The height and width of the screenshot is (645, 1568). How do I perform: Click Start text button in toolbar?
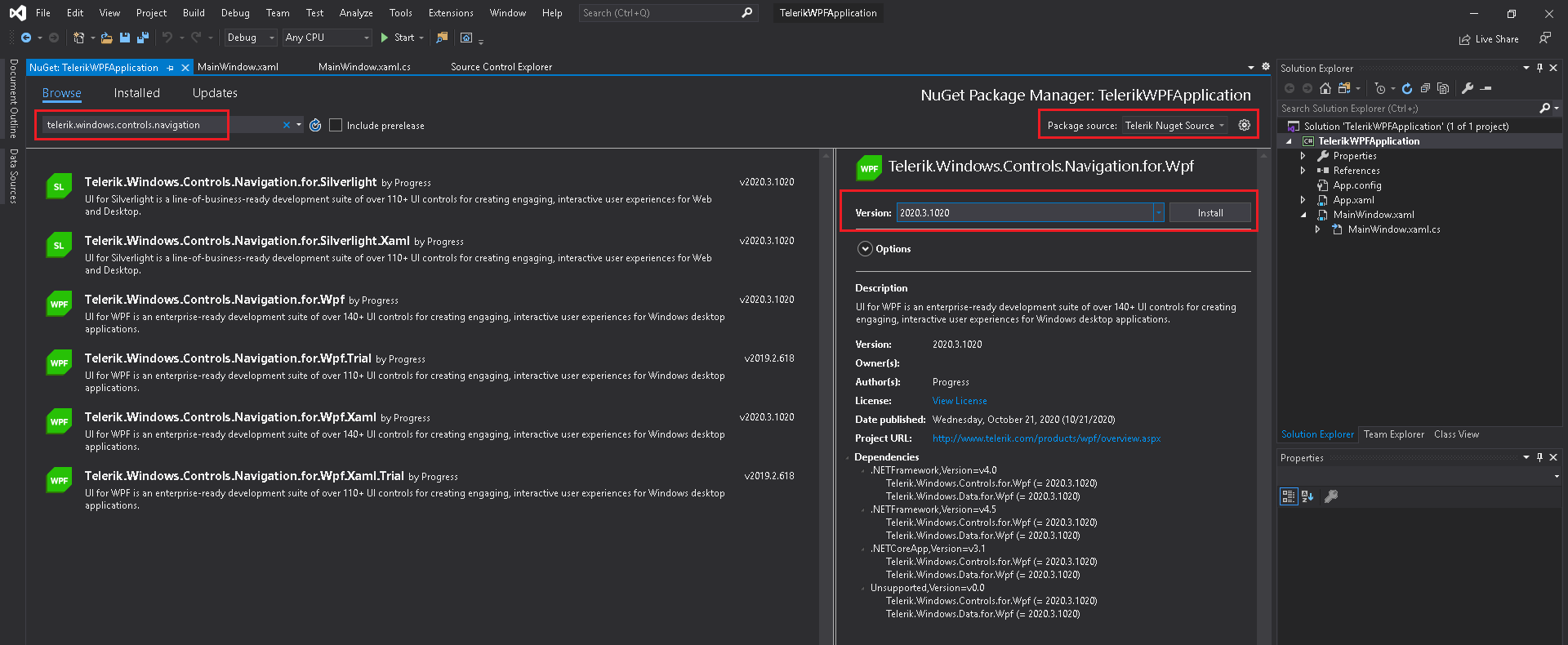pyautogui.click(x=404, y=38)
